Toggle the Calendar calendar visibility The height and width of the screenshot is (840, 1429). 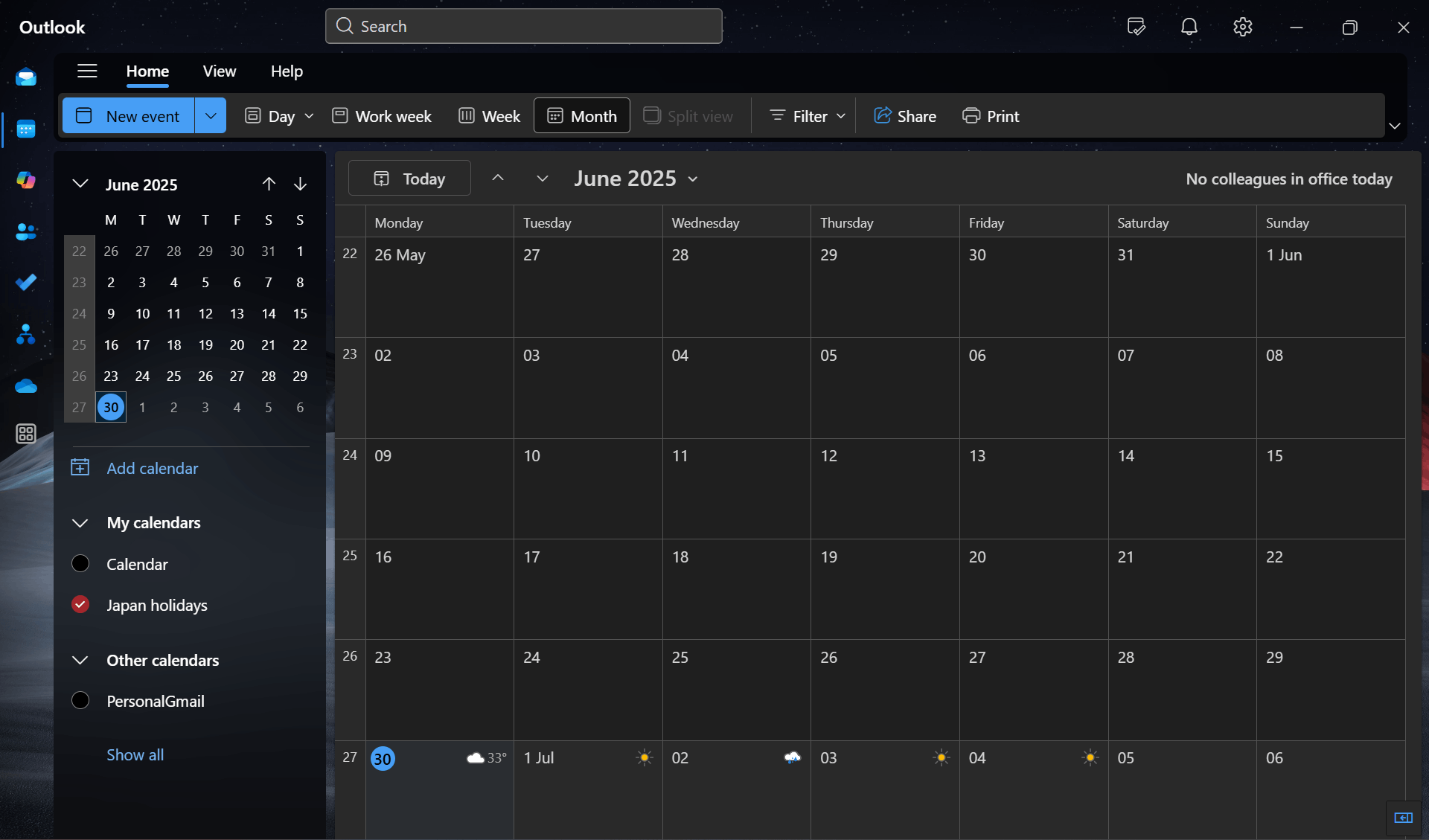click(x=80, y=563)
